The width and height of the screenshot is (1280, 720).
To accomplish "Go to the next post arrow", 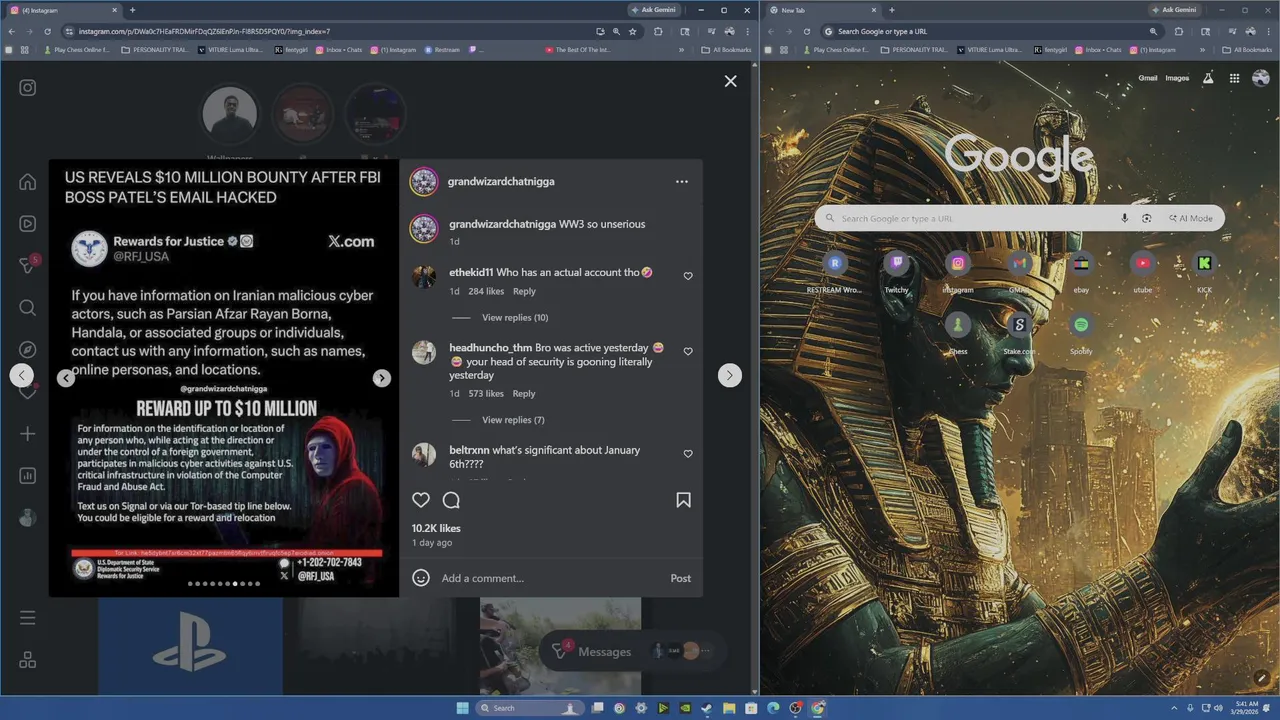I will [730, 375].
